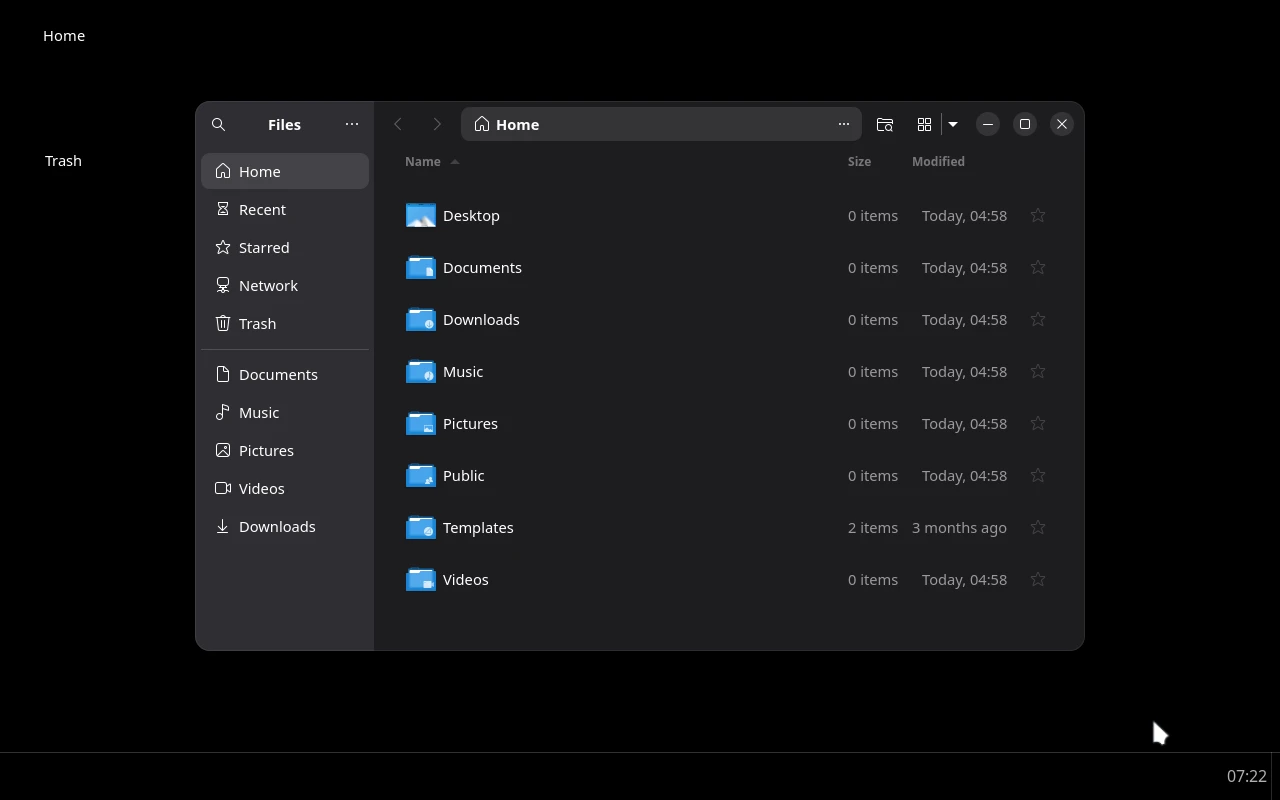Select the Templates folder icon in list

[x=421, y=527]
